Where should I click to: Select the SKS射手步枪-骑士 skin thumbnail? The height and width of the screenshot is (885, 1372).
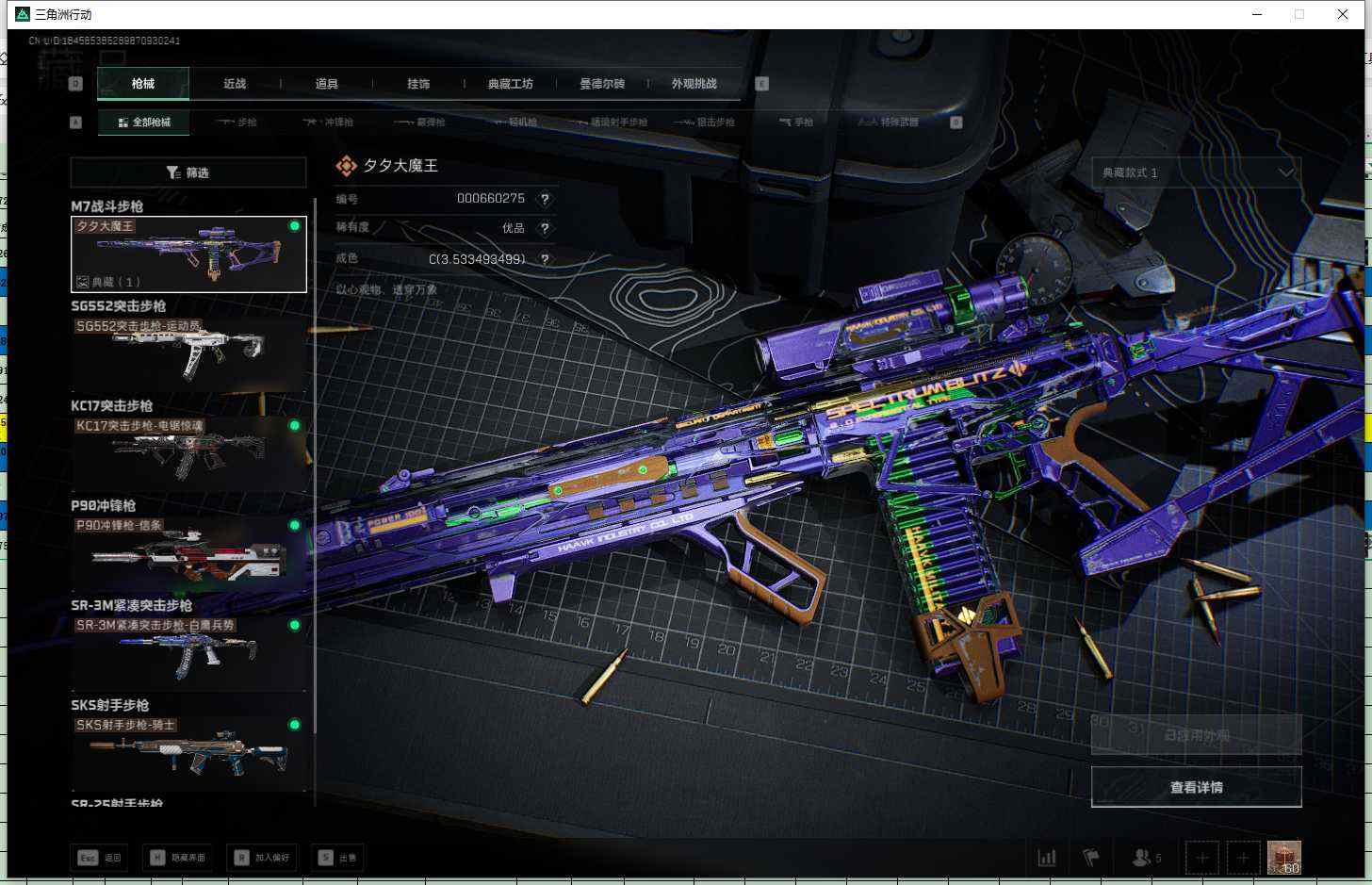pos(188,754)
